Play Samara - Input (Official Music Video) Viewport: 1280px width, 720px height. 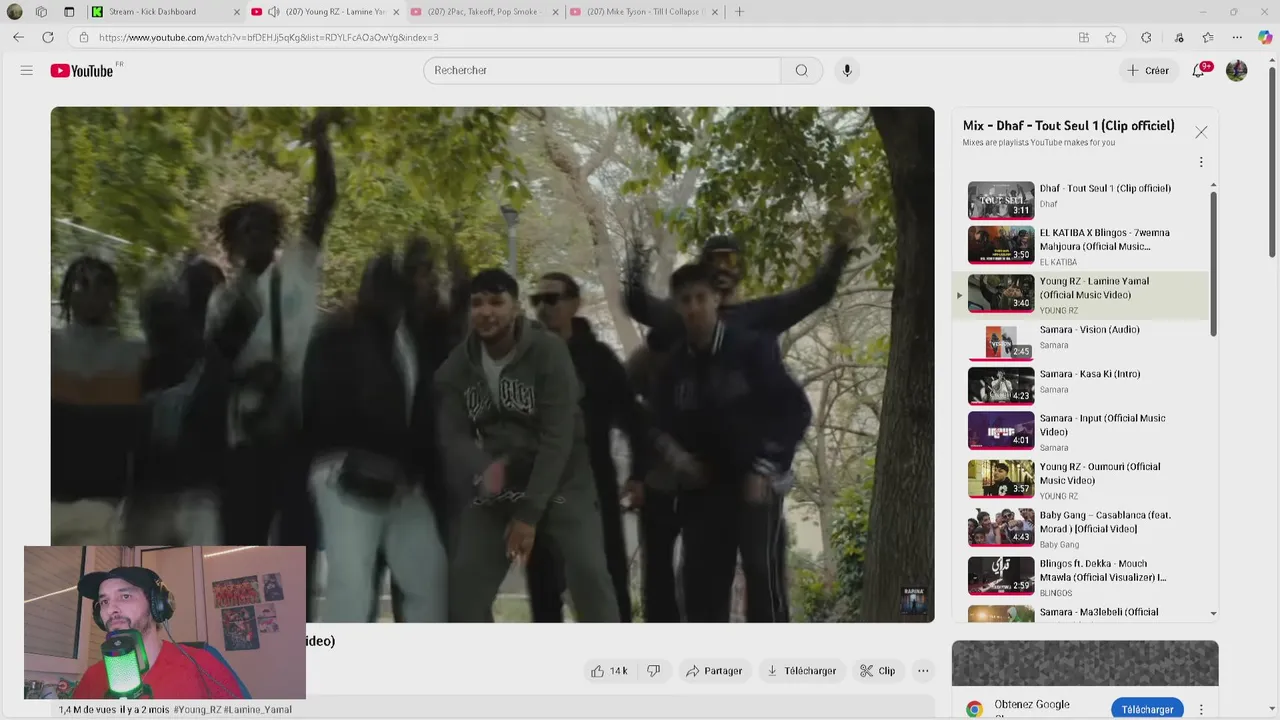pos(1083,432)
